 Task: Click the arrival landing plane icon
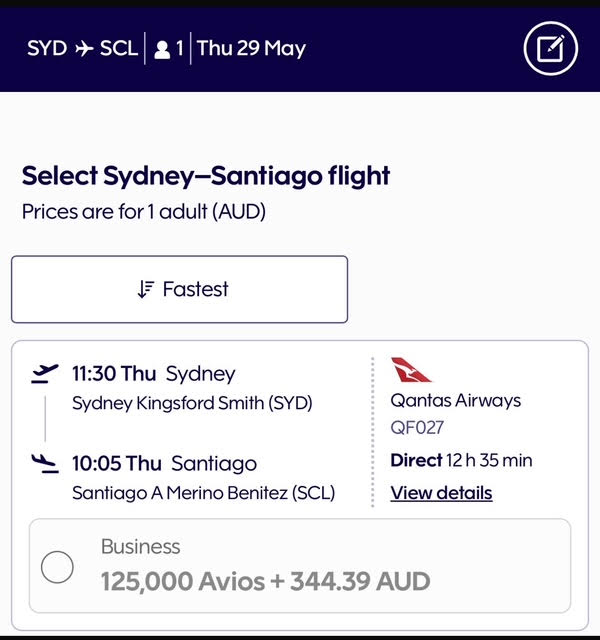pyautogui.click(x=44, y=463)
